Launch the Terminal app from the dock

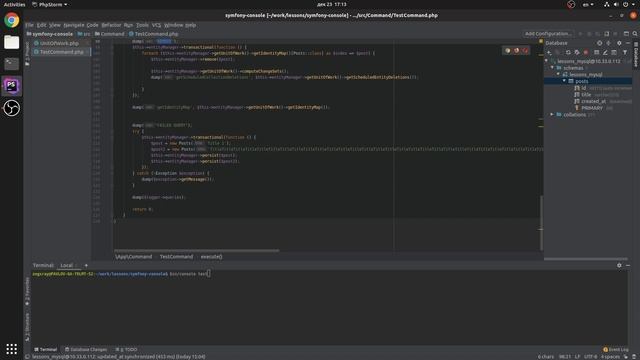[x=11, y=64]
